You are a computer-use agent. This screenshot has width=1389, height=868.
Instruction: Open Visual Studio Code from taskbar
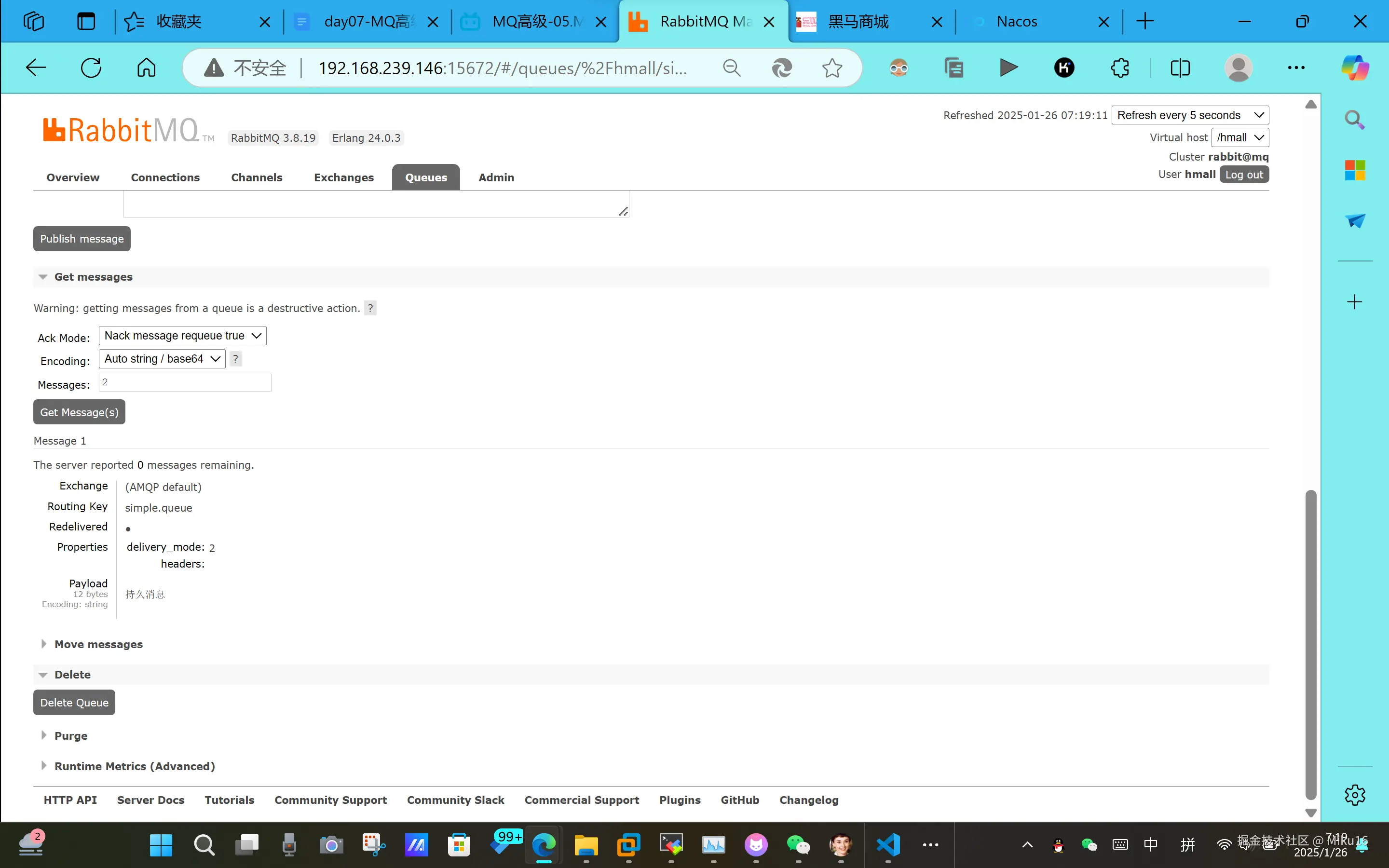(x=888, y=844)
